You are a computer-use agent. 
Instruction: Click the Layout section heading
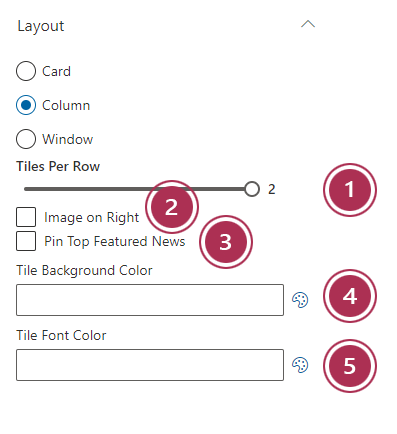tap(41, 26)
